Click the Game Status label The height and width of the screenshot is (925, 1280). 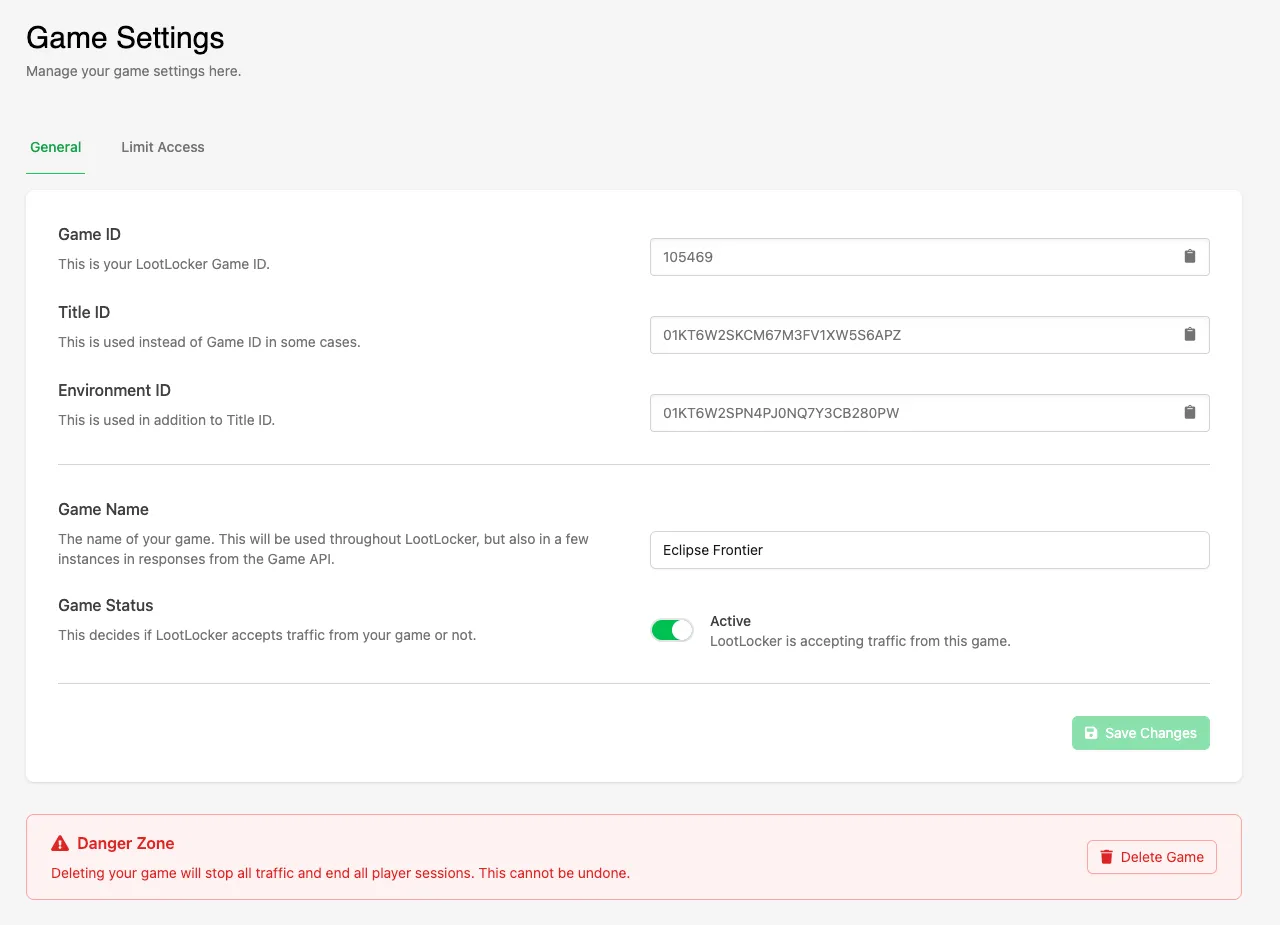(106, 605)
